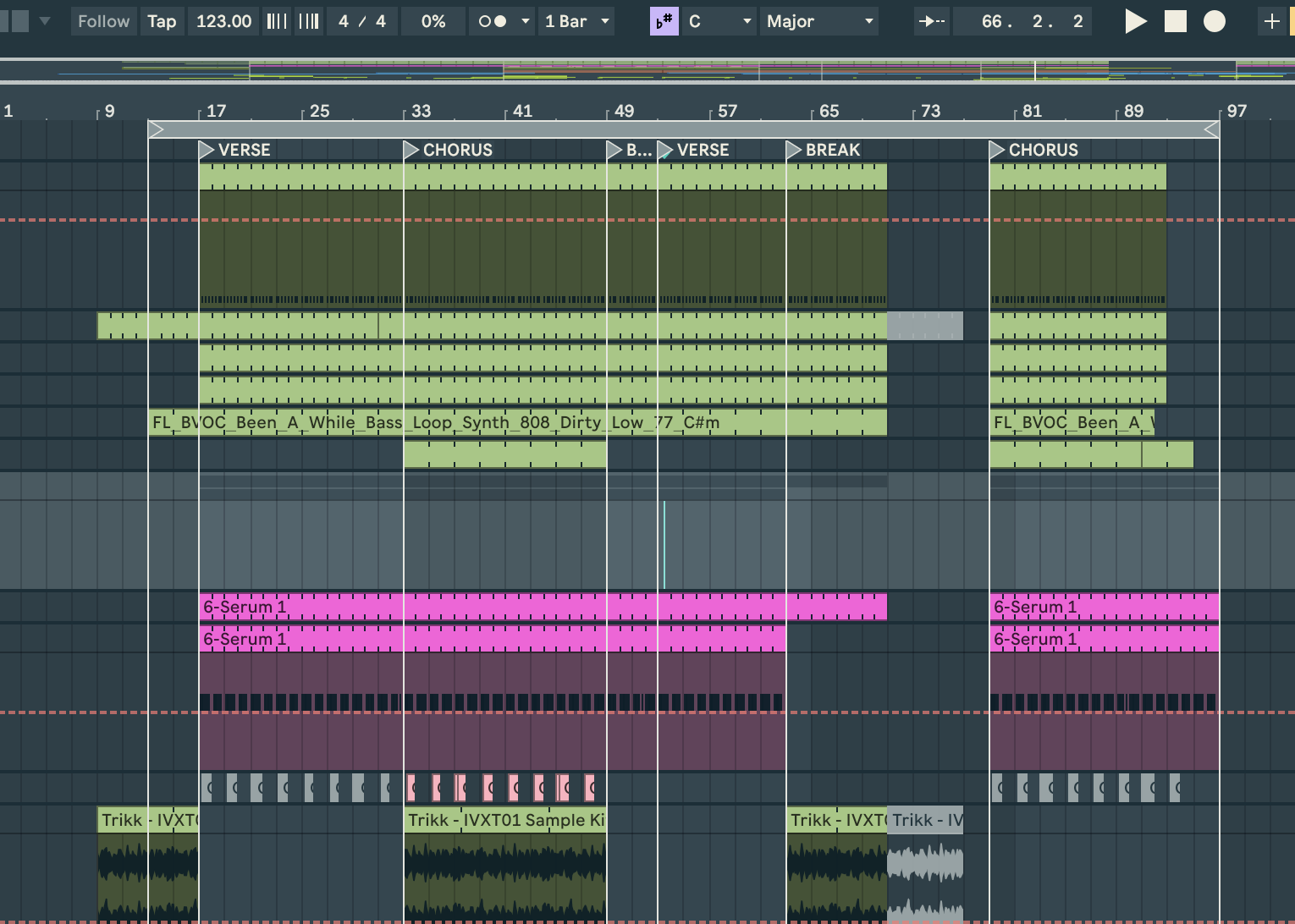This screenshot has width=1295, height=924.
Task: Open the Major scale name dropdown
Action: click(819, 21)
